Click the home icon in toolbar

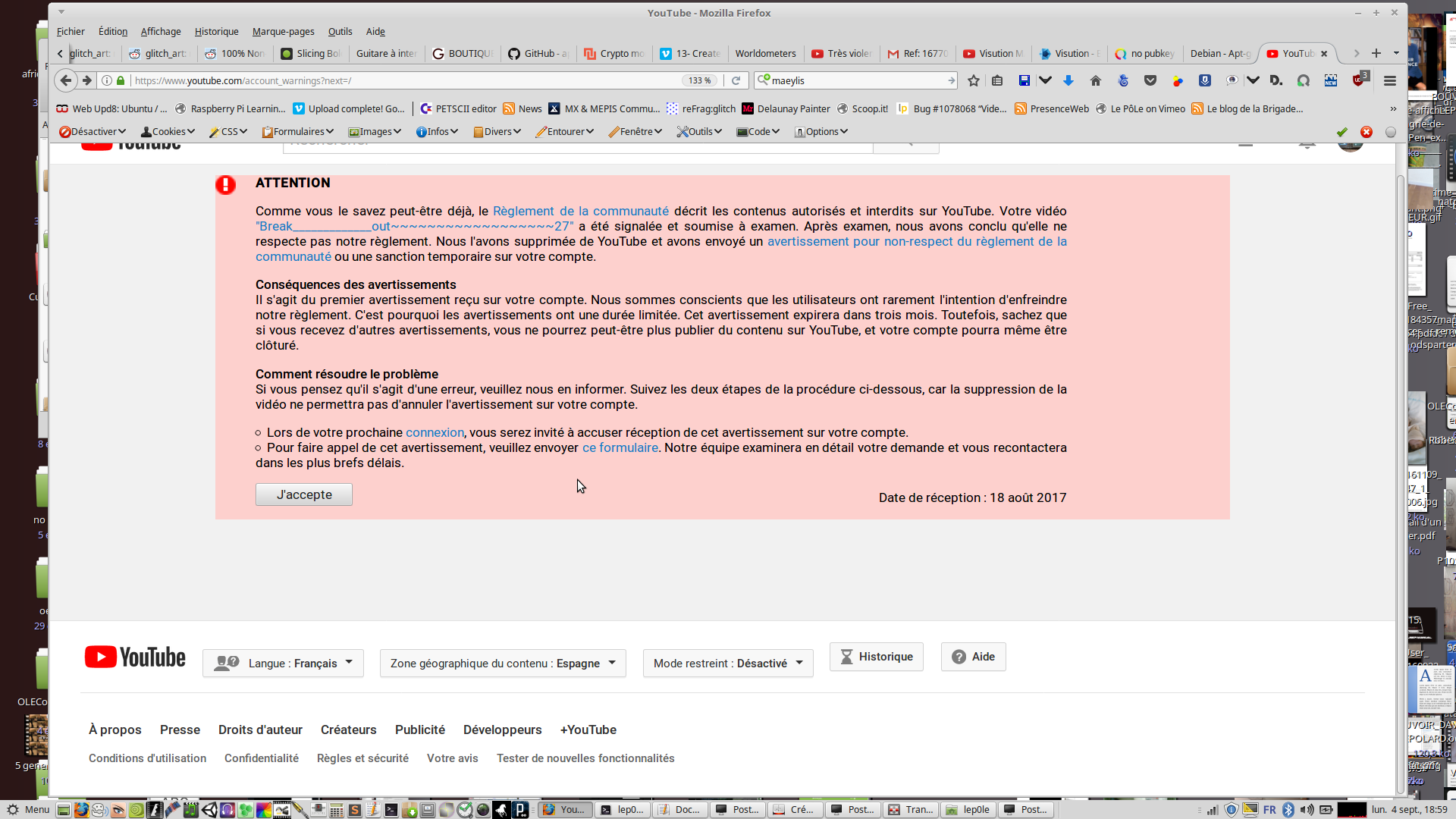pos(1095,80)
